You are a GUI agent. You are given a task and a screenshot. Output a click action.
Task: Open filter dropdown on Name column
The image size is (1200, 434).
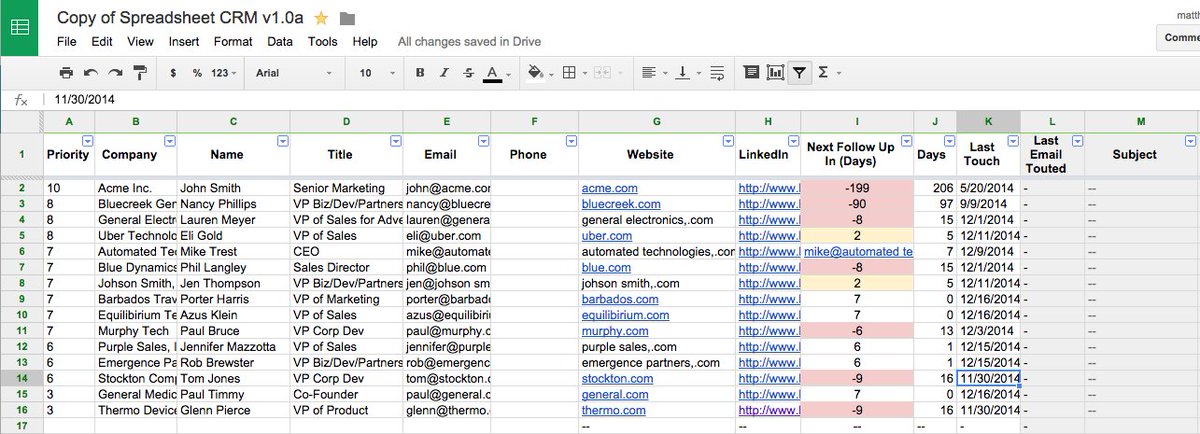282,141
